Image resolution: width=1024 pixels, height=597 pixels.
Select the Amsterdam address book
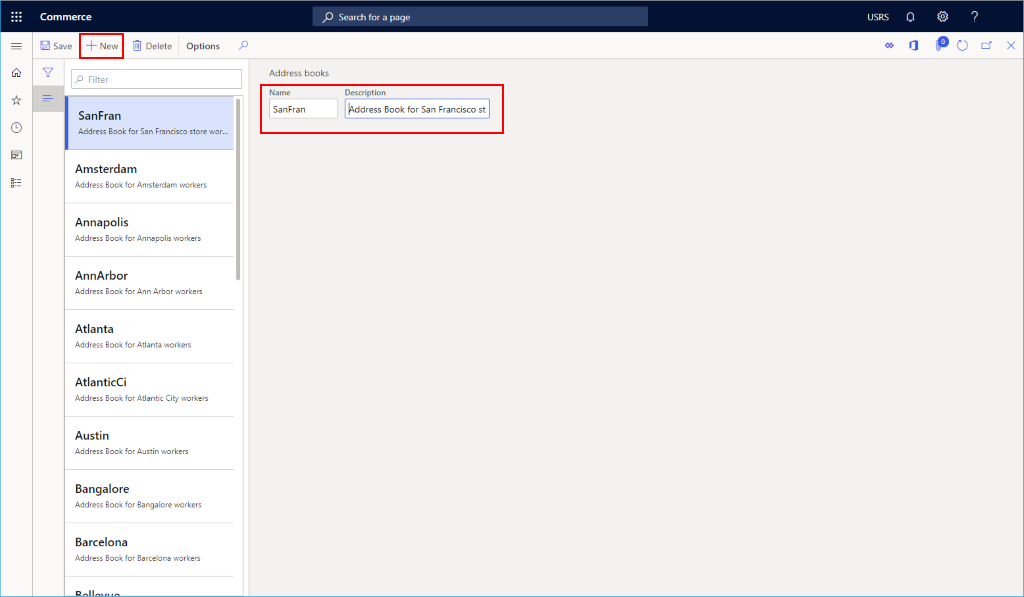[150, 175]
